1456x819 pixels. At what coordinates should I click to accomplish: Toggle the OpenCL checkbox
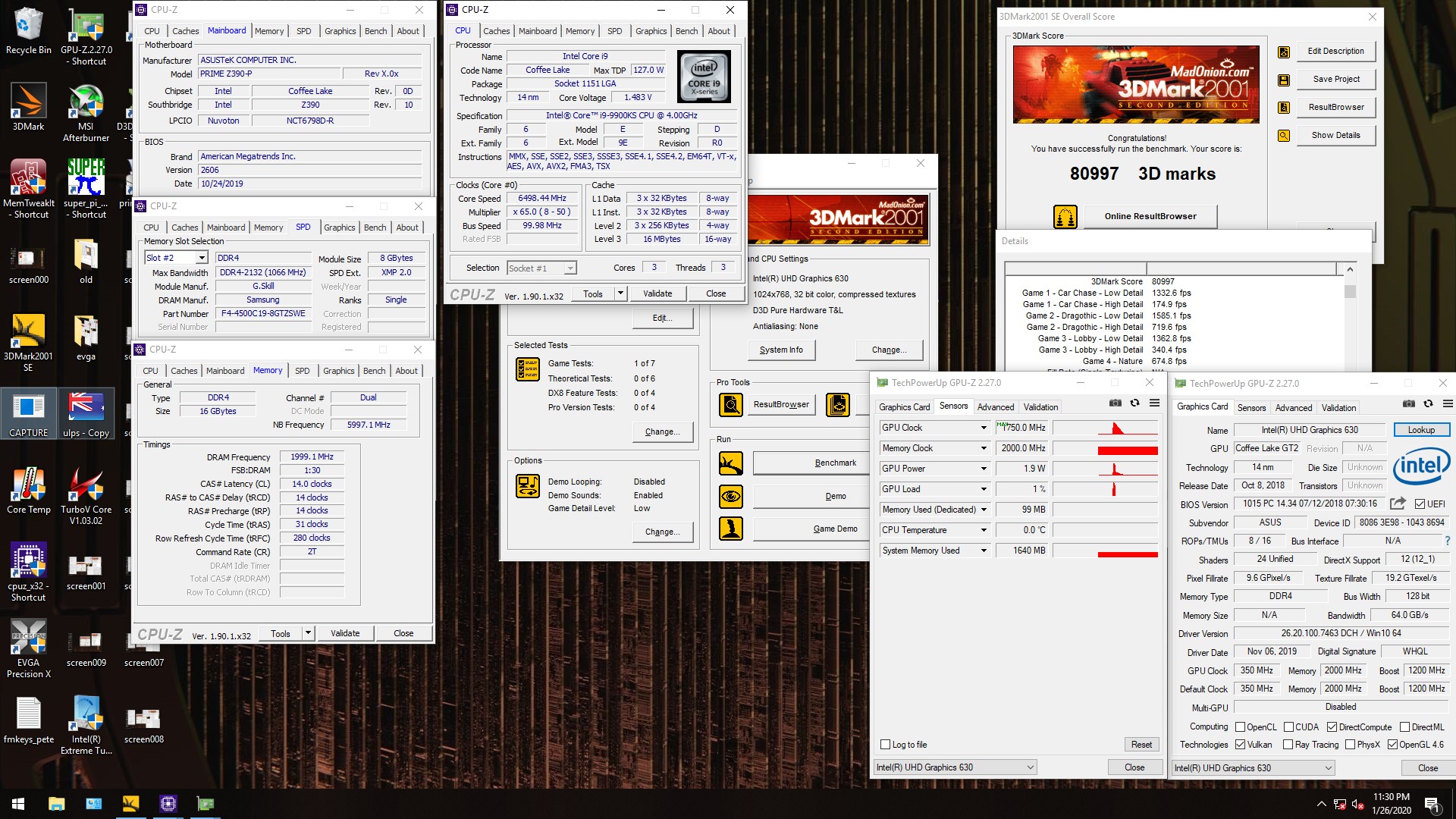[x=1241, y=727]
